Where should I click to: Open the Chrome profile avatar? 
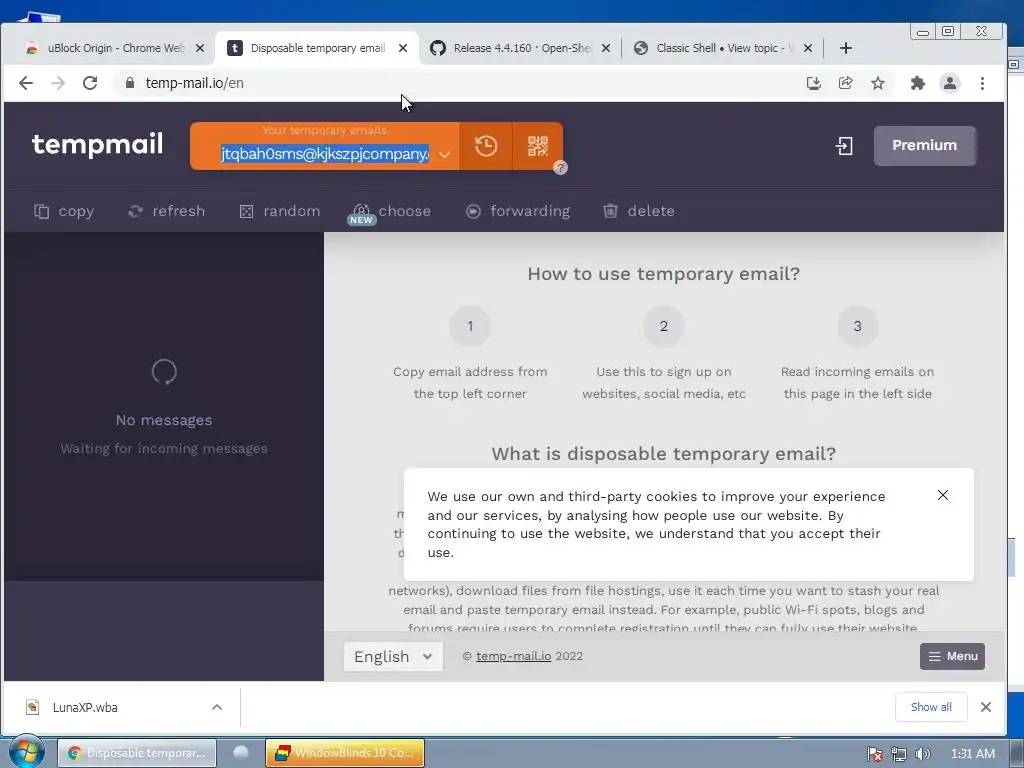coord(950,83)
